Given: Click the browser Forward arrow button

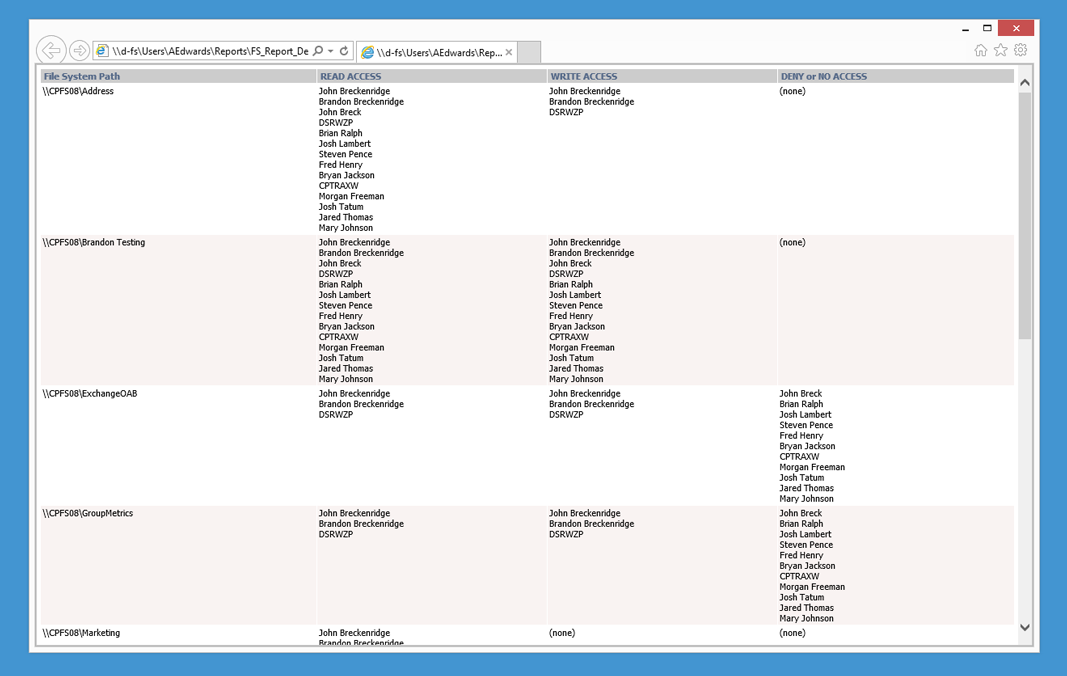Looking at the screenshot, I should (79, 51).
